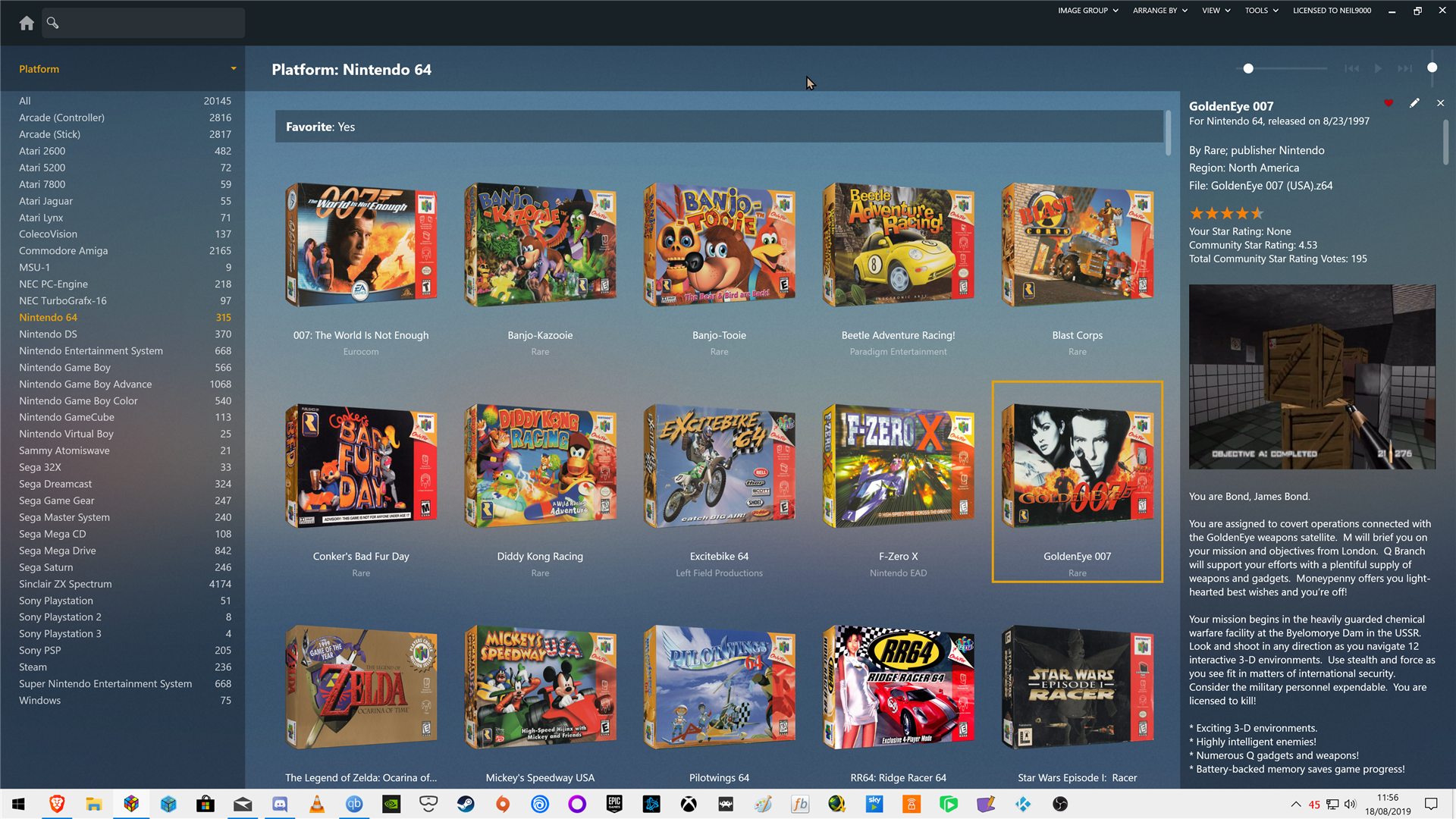Select RR64: Ridge Racer 64 box art
This screenshot has height=819, width=1456.
(898, 687)
